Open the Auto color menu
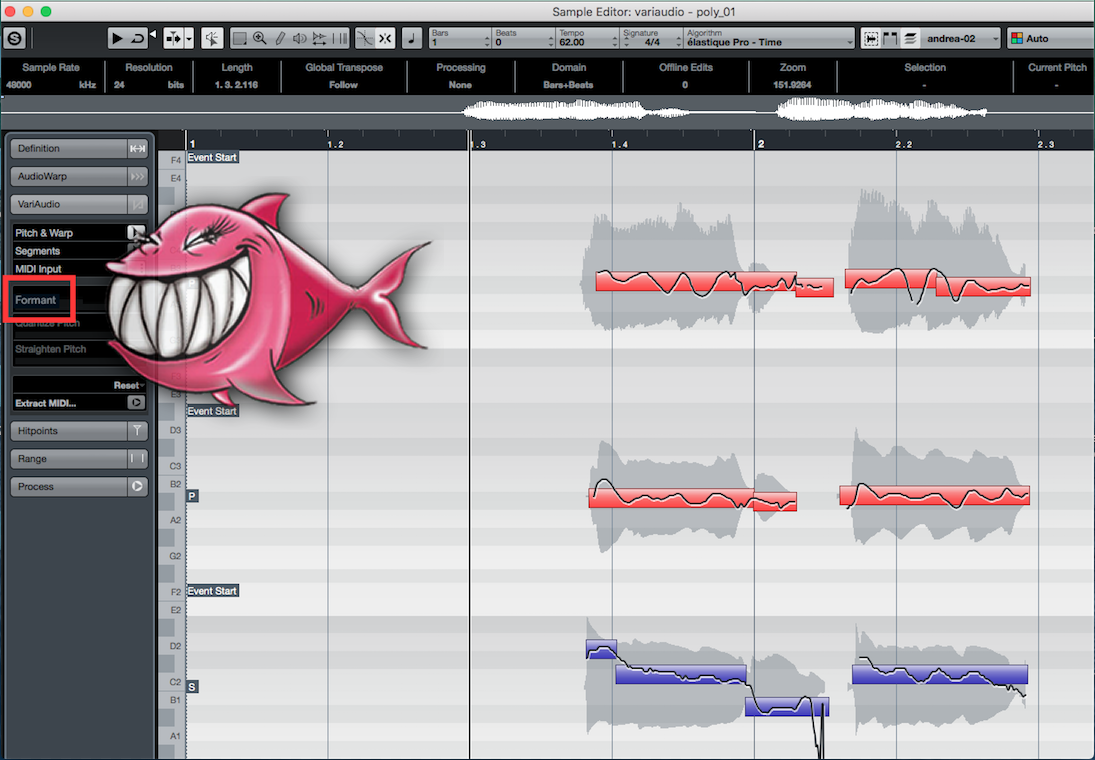1095x760 pixels. click(1050, 38)
